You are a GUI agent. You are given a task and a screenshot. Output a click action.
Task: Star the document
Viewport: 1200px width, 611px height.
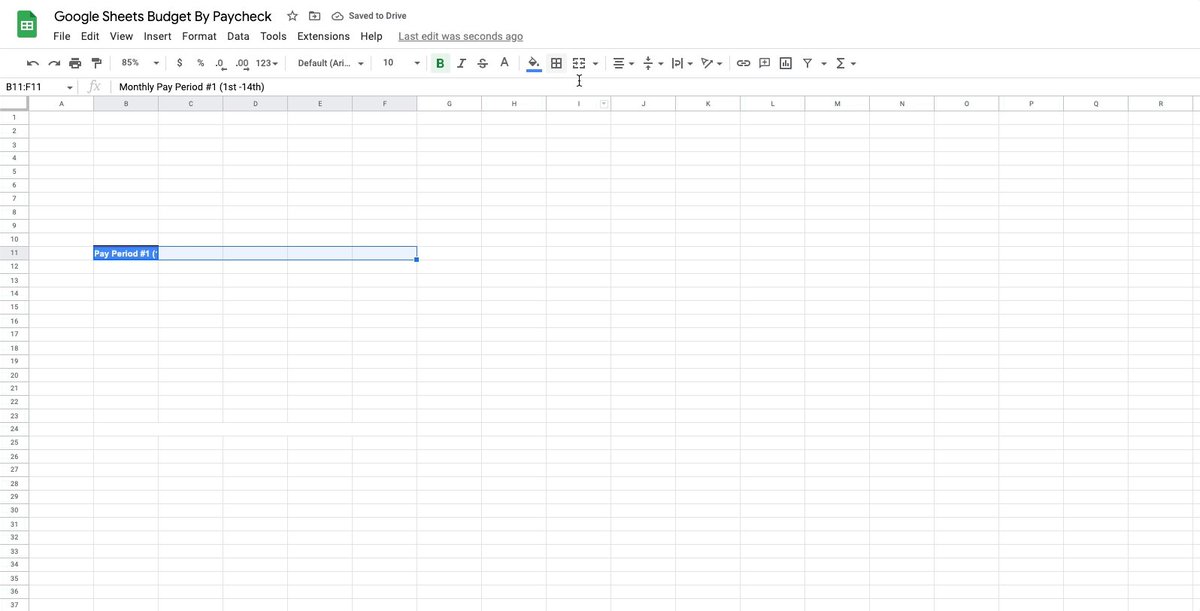(292, 16)
